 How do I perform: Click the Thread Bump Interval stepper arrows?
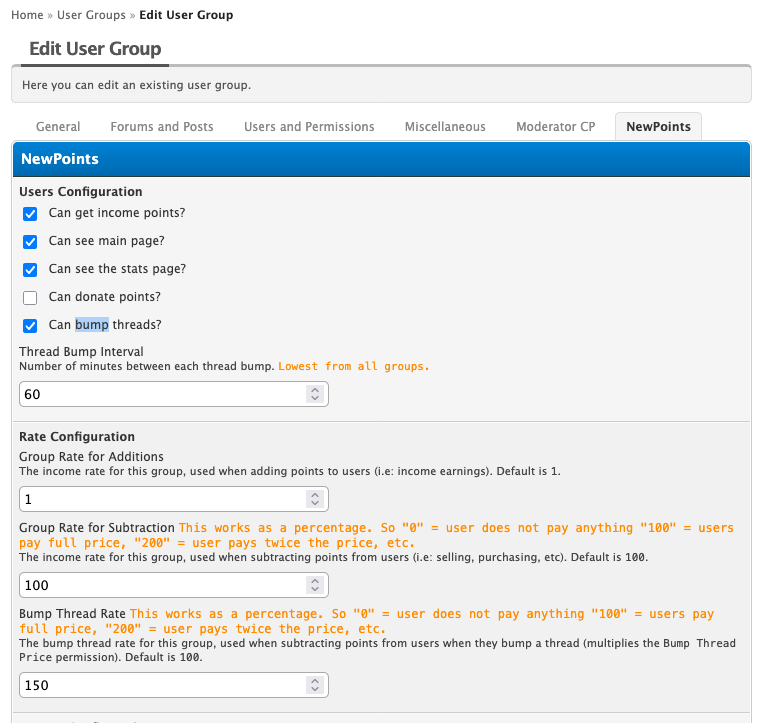coord(315,395)
